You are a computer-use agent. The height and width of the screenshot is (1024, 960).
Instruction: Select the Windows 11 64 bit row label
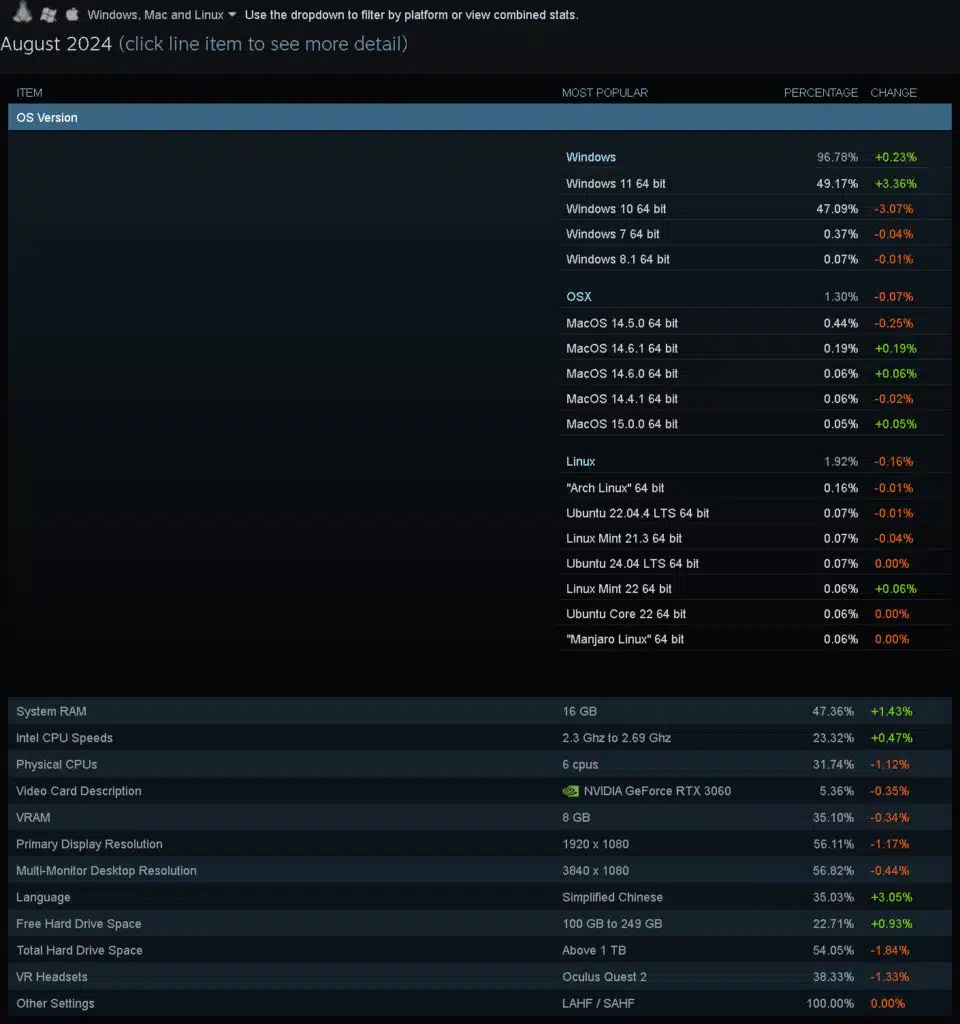coord(615,184)
